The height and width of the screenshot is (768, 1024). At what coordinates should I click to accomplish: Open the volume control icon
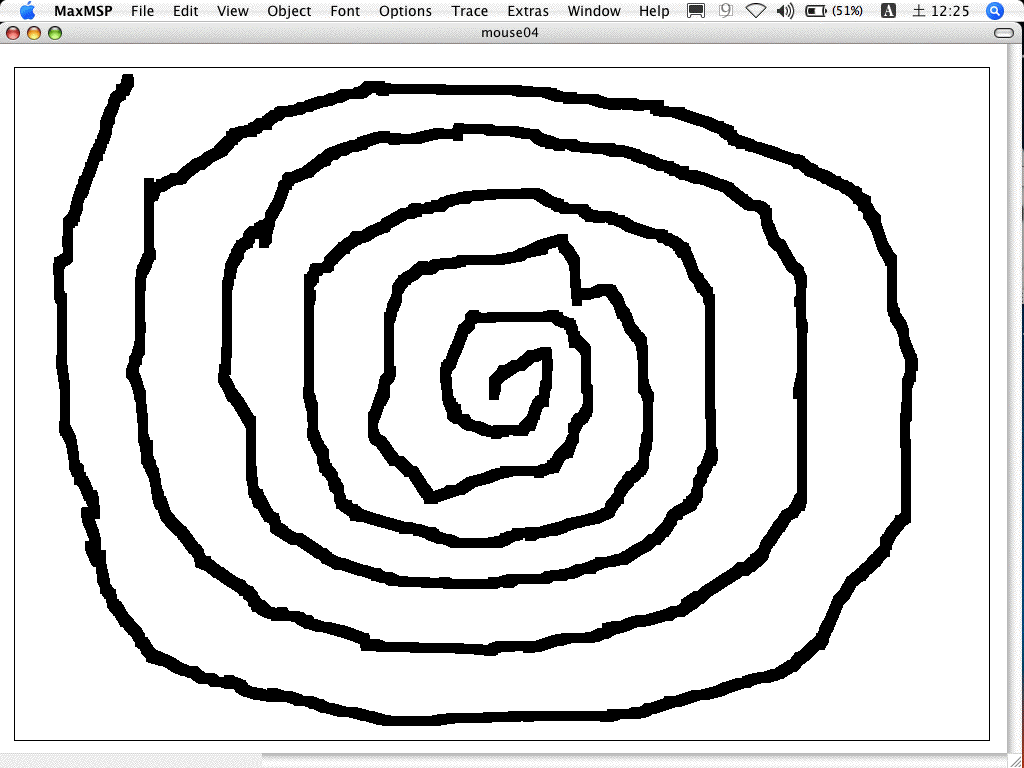785,11
